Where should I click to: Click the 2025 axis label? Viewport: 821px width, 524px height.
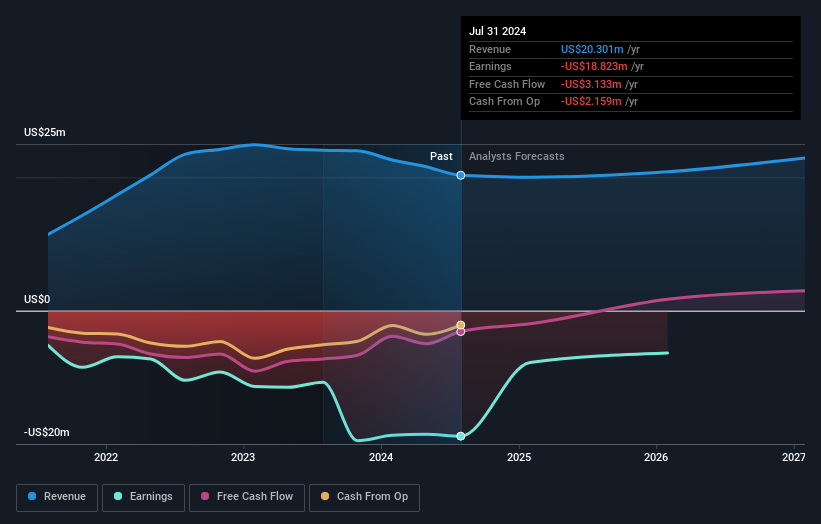(519, 457)
